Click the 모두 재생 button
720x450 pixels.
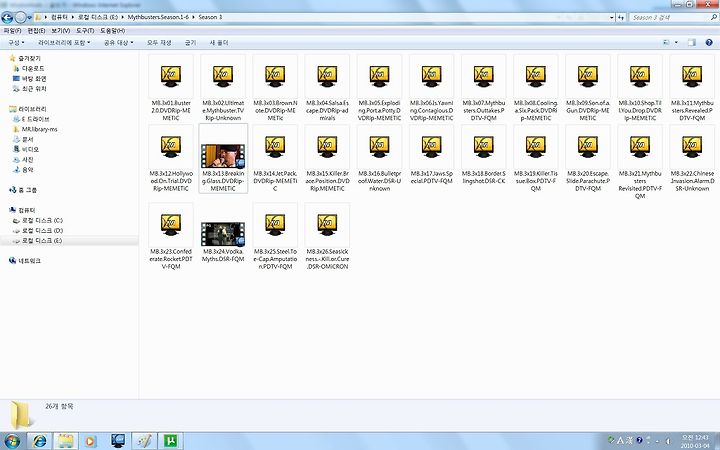(x=159, y=43)
